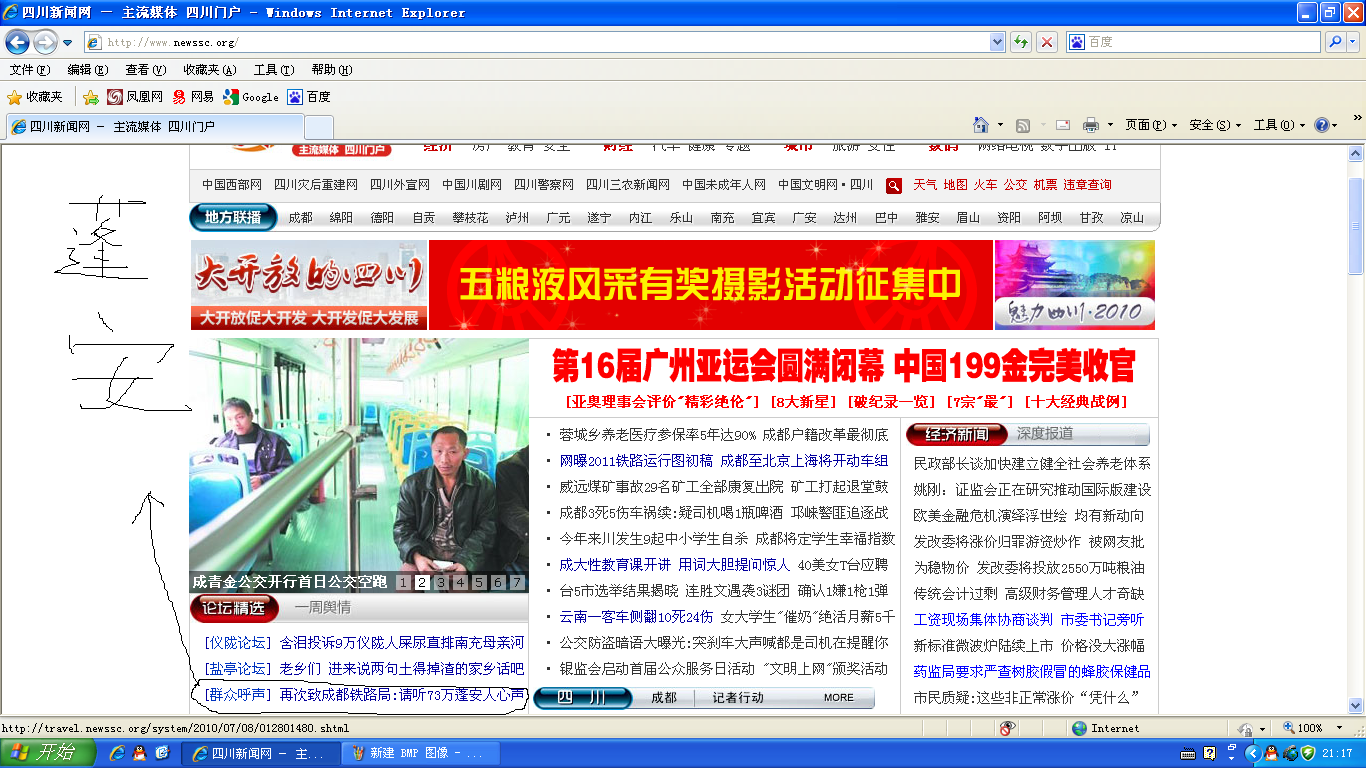Click the QQ penguin quick launch icon
The width and height of the screenshot is (1366, 768).
[139, 753]
